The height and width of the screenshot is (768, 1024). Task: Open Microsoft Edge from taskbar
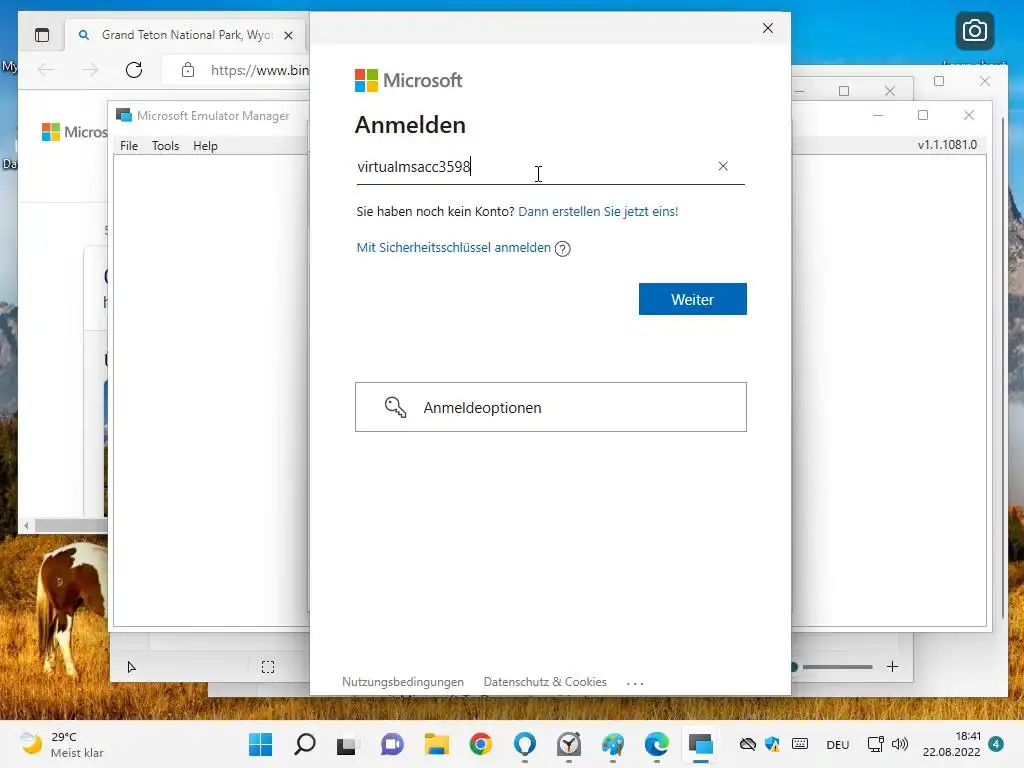(656, 744)
